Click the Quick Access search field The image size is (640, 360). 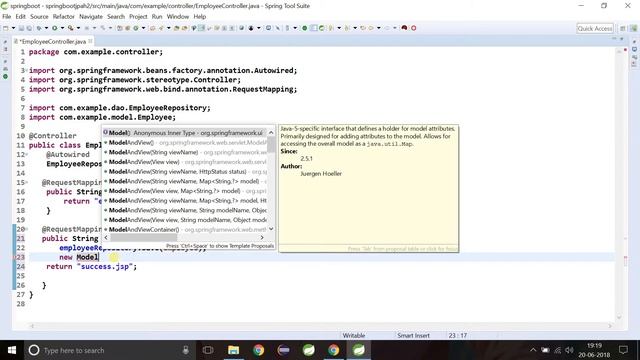pos(595,29)
